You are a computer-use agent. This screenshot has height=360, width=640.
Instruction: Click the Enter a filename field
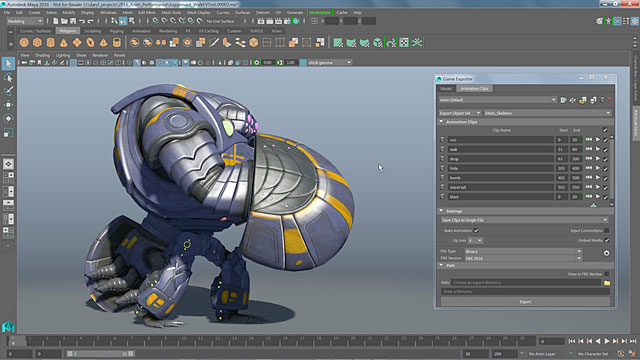tap(525, 291)
